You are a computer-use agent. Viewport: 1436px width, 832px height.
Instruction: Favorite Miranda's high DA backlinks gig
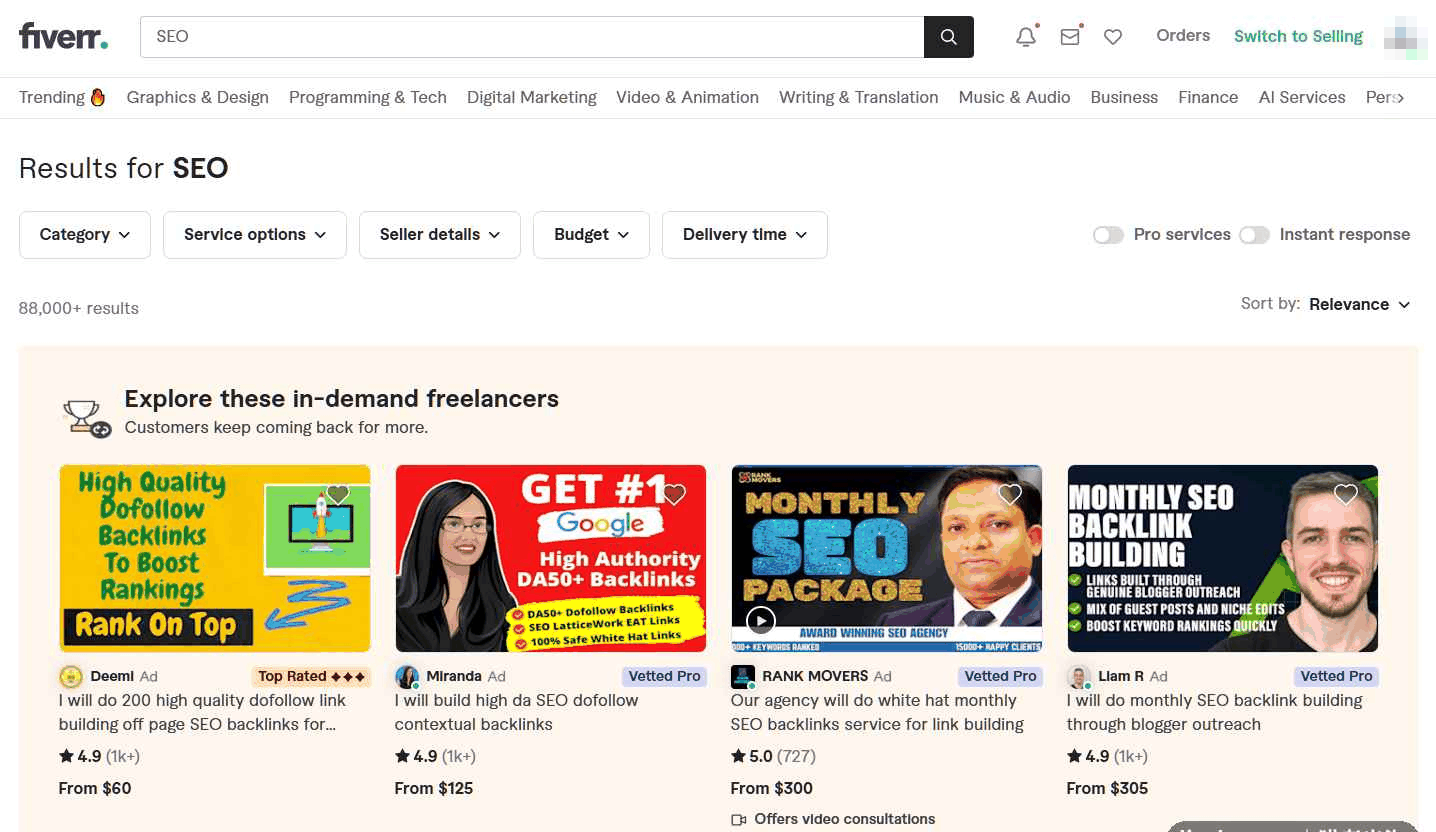coord(674,494)
